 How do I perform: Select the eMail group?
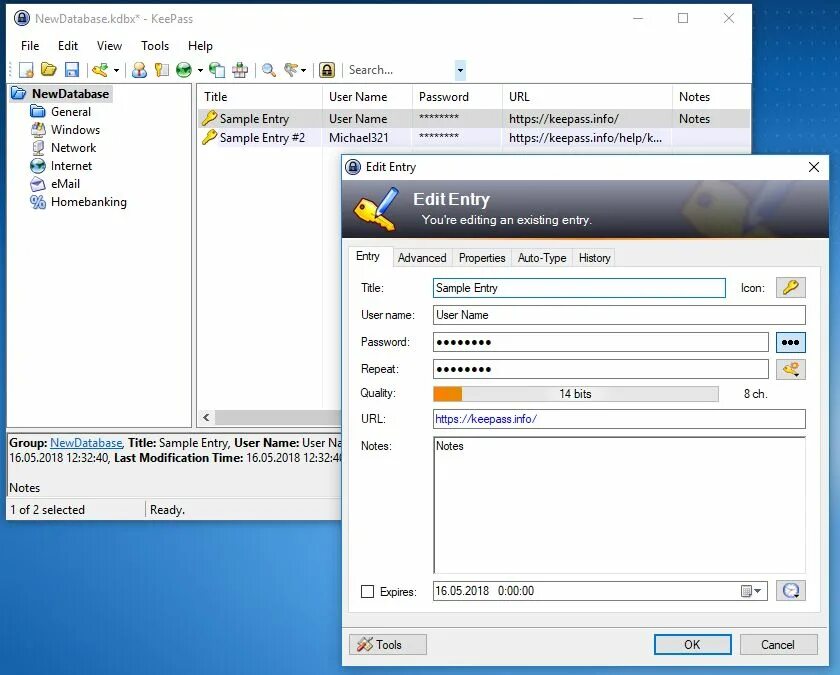pos(65,184)
